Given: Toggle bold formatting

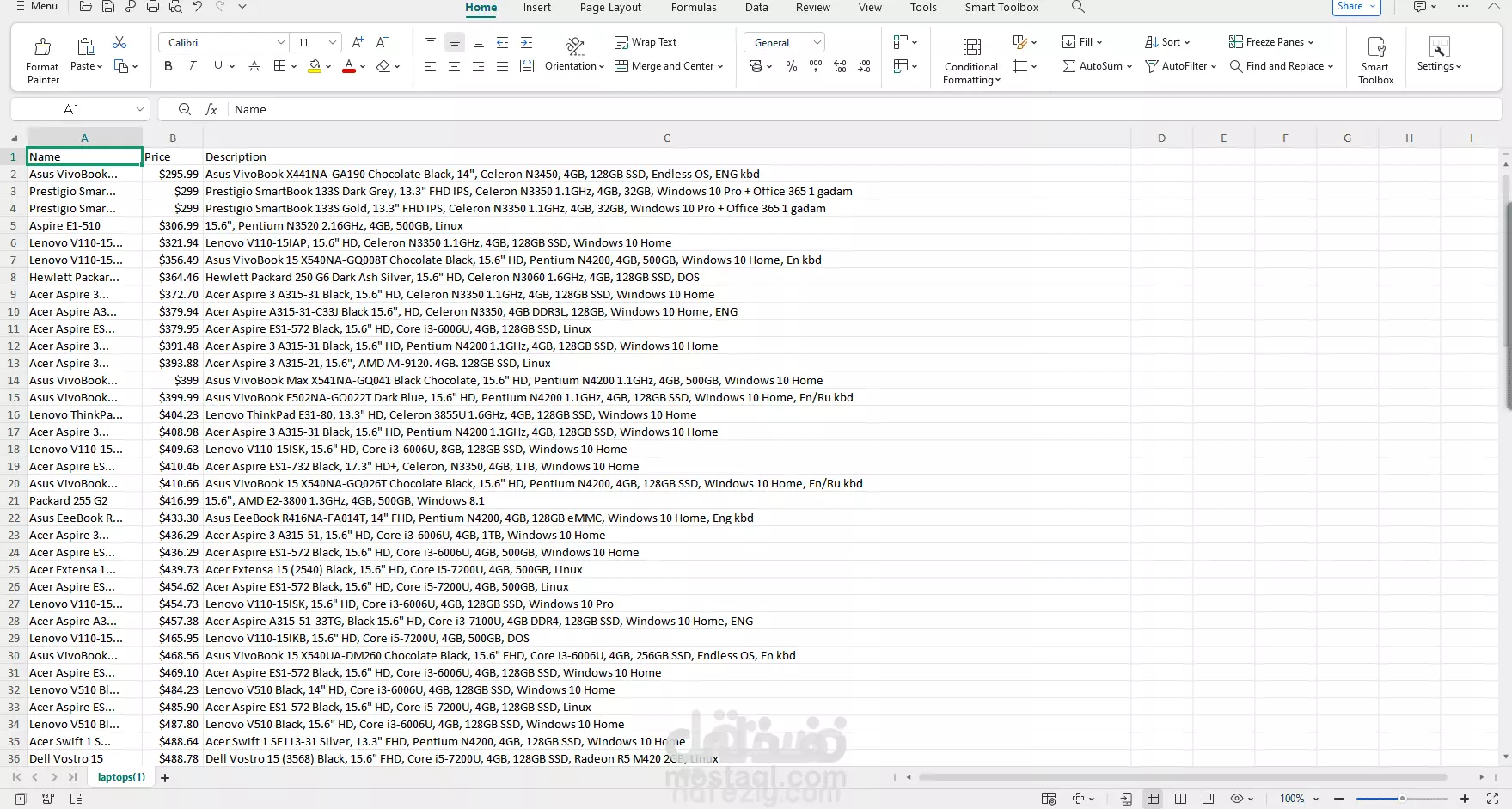Looking at the screenshot, I should coord(168,66).
